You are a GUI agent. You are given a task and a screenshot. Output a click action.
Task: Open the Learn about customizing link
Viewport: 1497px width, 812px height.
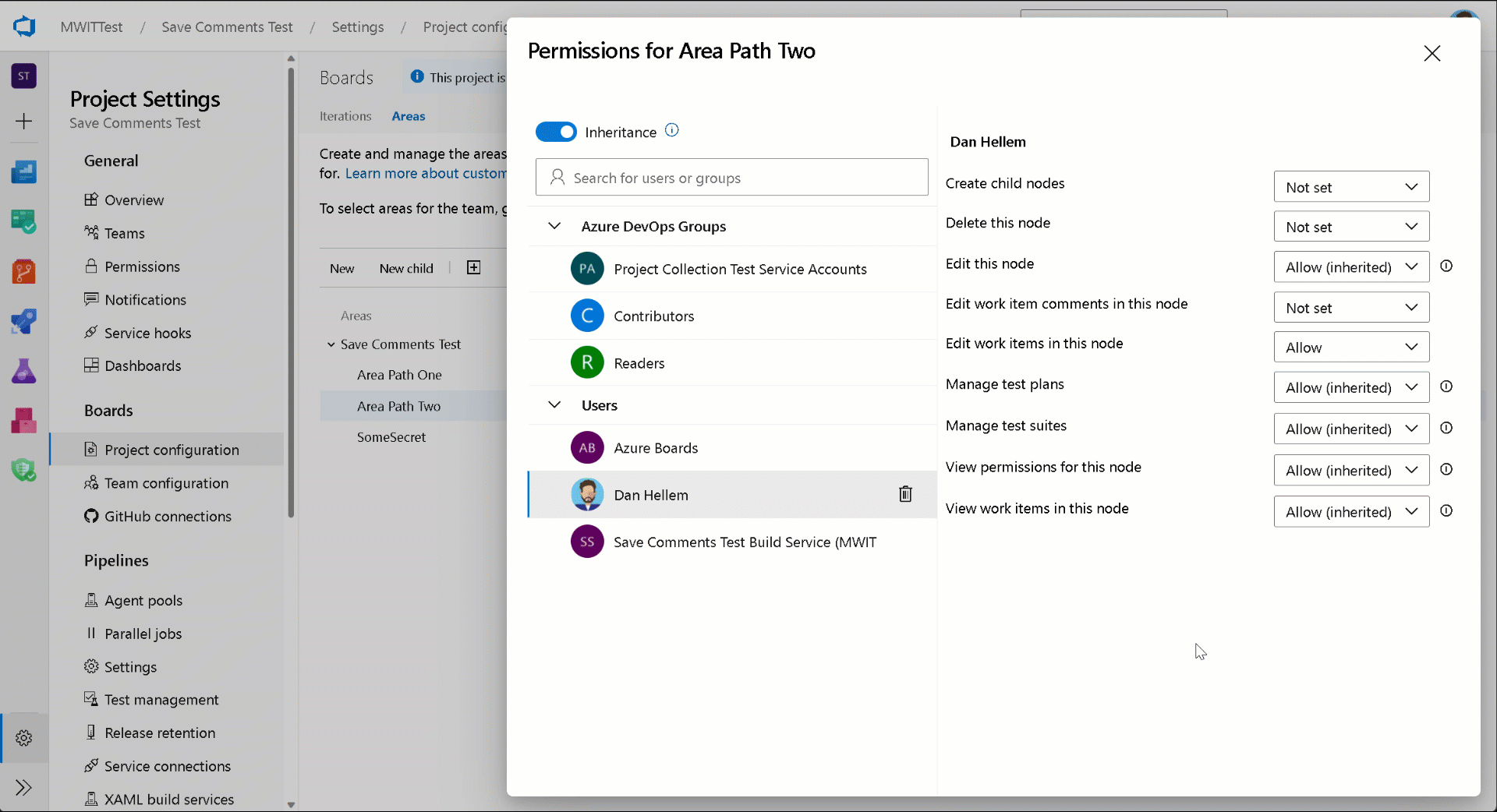[425, 173]
